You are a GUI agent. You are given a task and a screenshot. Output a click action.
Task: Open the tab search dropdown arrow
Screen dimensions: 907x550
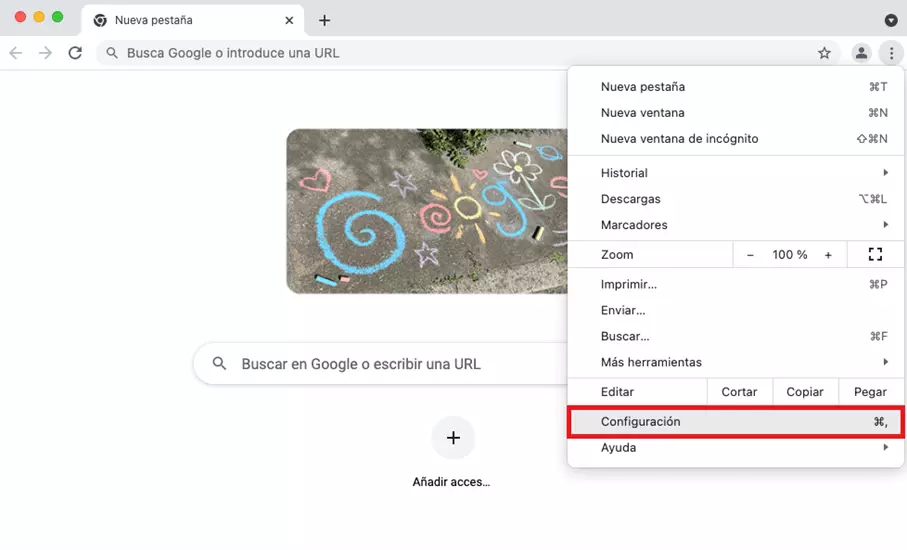(891, 20)
